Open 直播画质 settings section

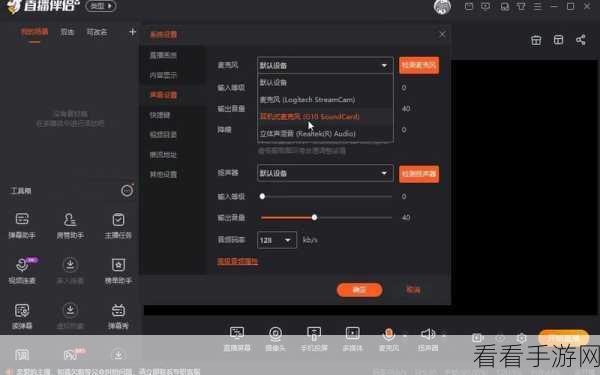click(x=163, y=55)
